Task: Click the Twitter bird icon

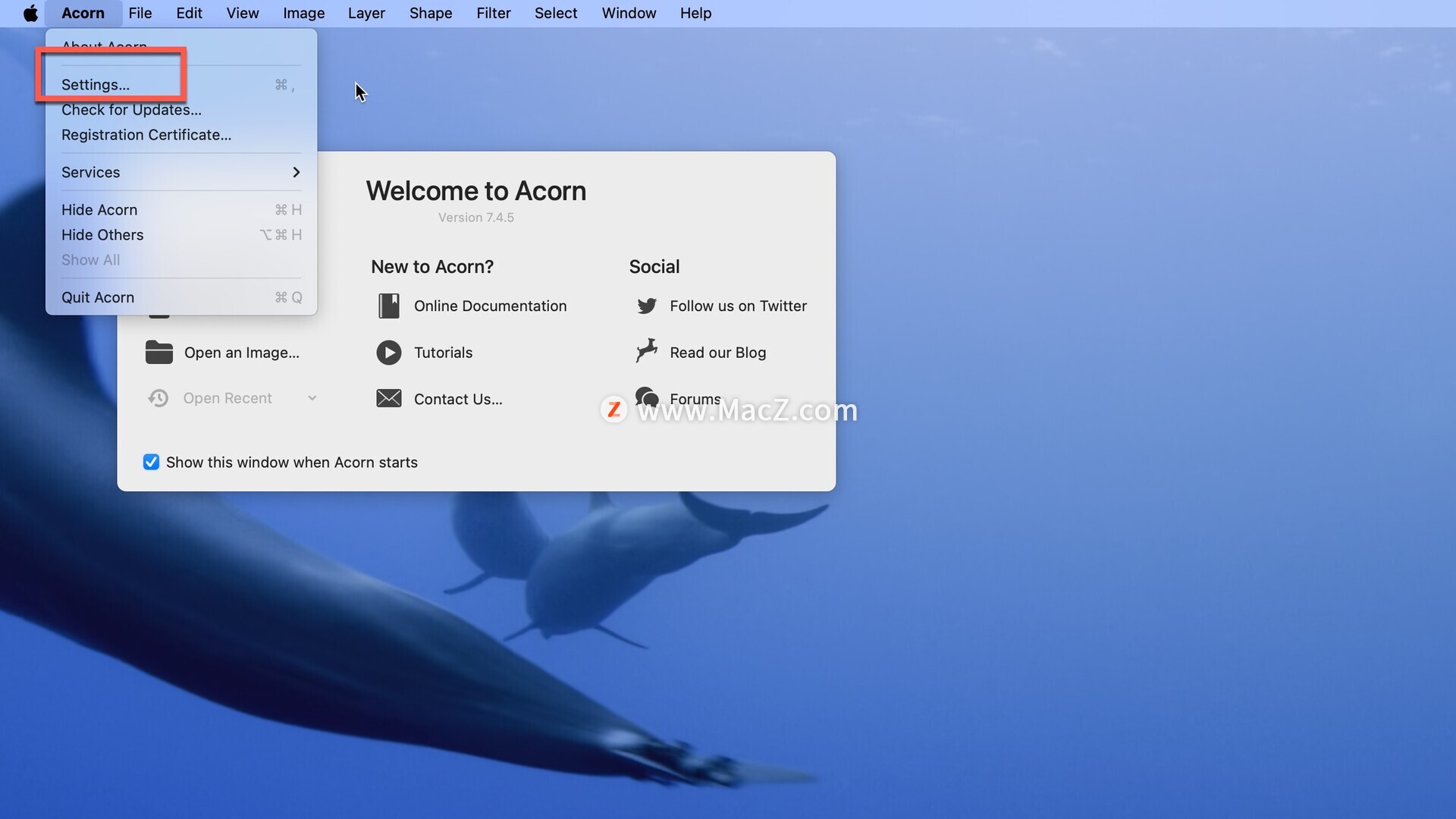Action: click(x=647, y=306)
